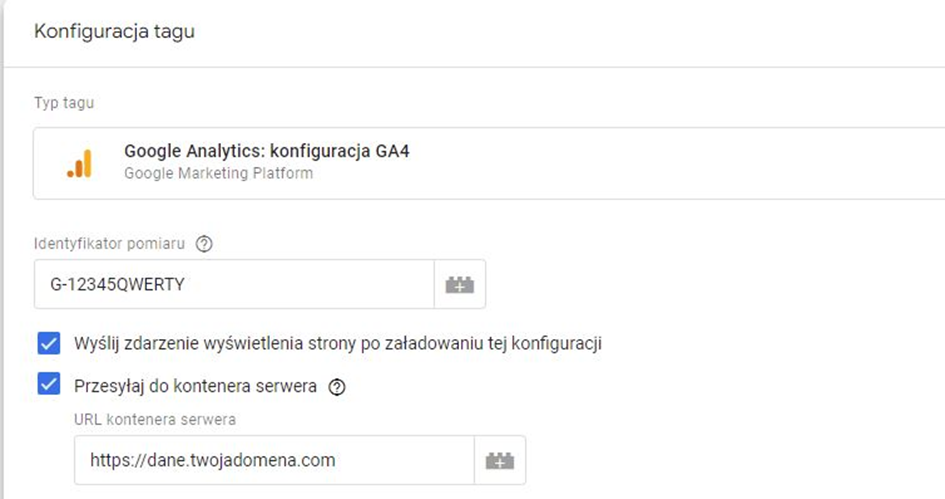The width and height of the screenshot is (945, 499).
Task: Open help icon beside Identyfikator pomiaru
Action: (205, 243)
